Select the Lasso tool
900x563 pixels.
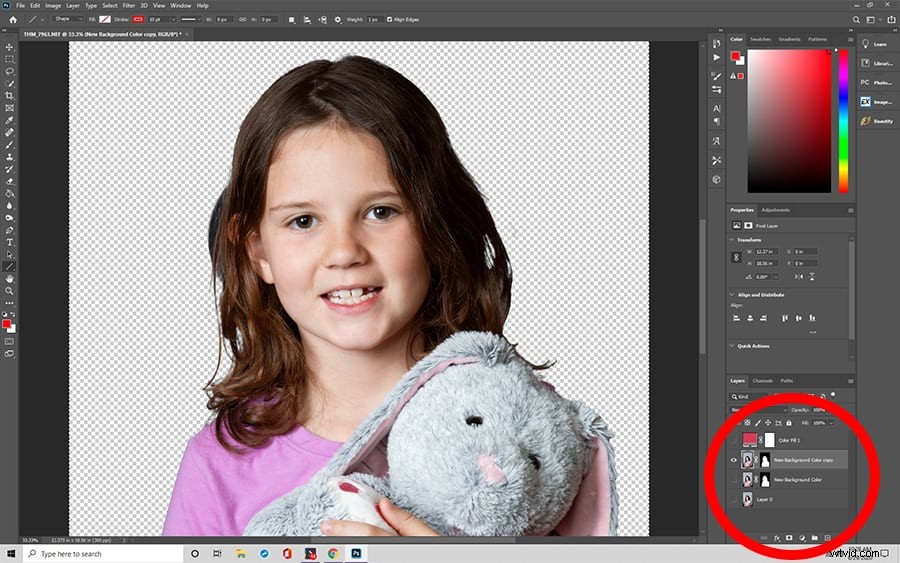coord(9,71)
